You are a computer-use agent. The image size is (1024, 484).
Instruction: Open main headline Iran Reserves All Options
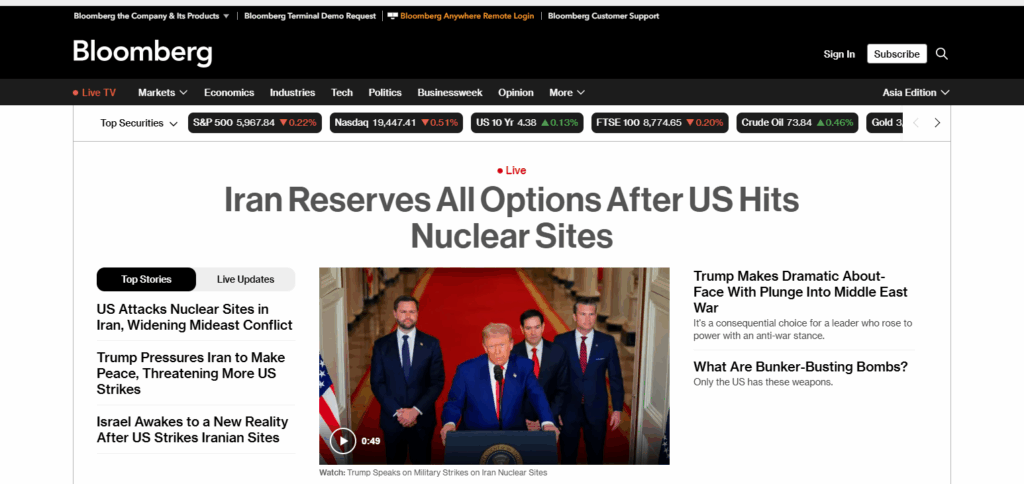511,218
